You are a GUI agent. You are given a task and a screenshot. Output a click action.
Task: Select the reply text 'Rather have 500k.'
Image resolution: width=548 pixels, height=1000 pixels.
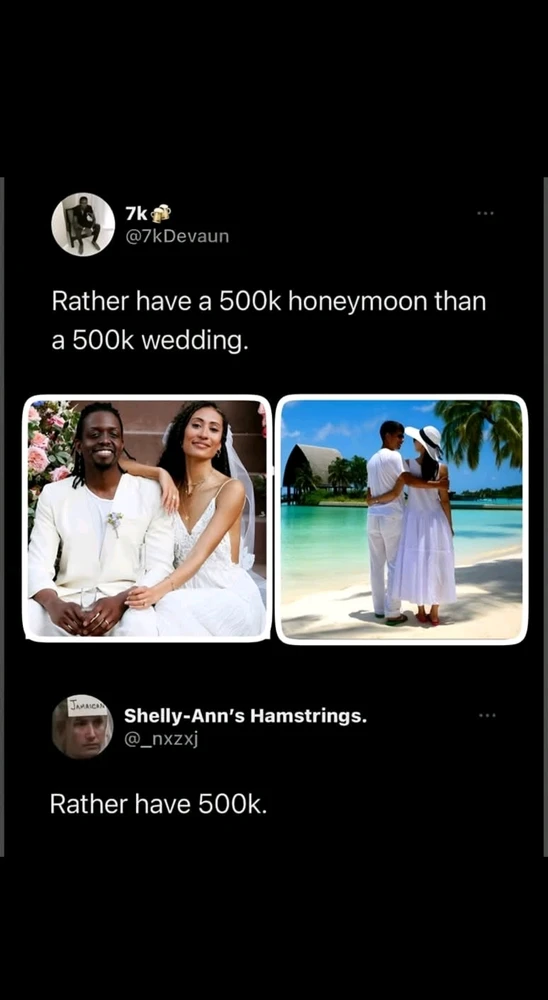pos(158,804)
